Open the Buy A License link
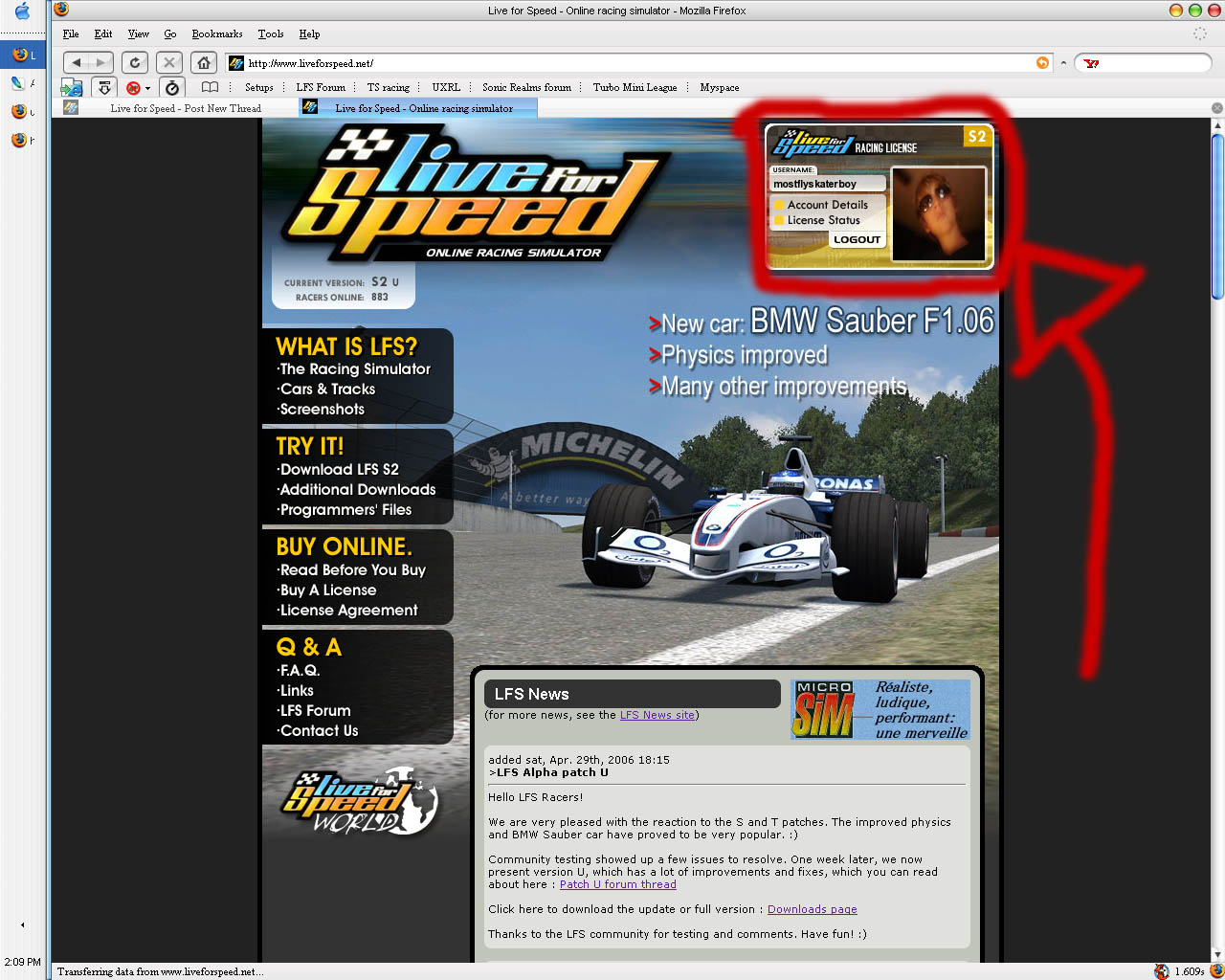This screenshot has width=1225, height=980. (x=327, y=590)
